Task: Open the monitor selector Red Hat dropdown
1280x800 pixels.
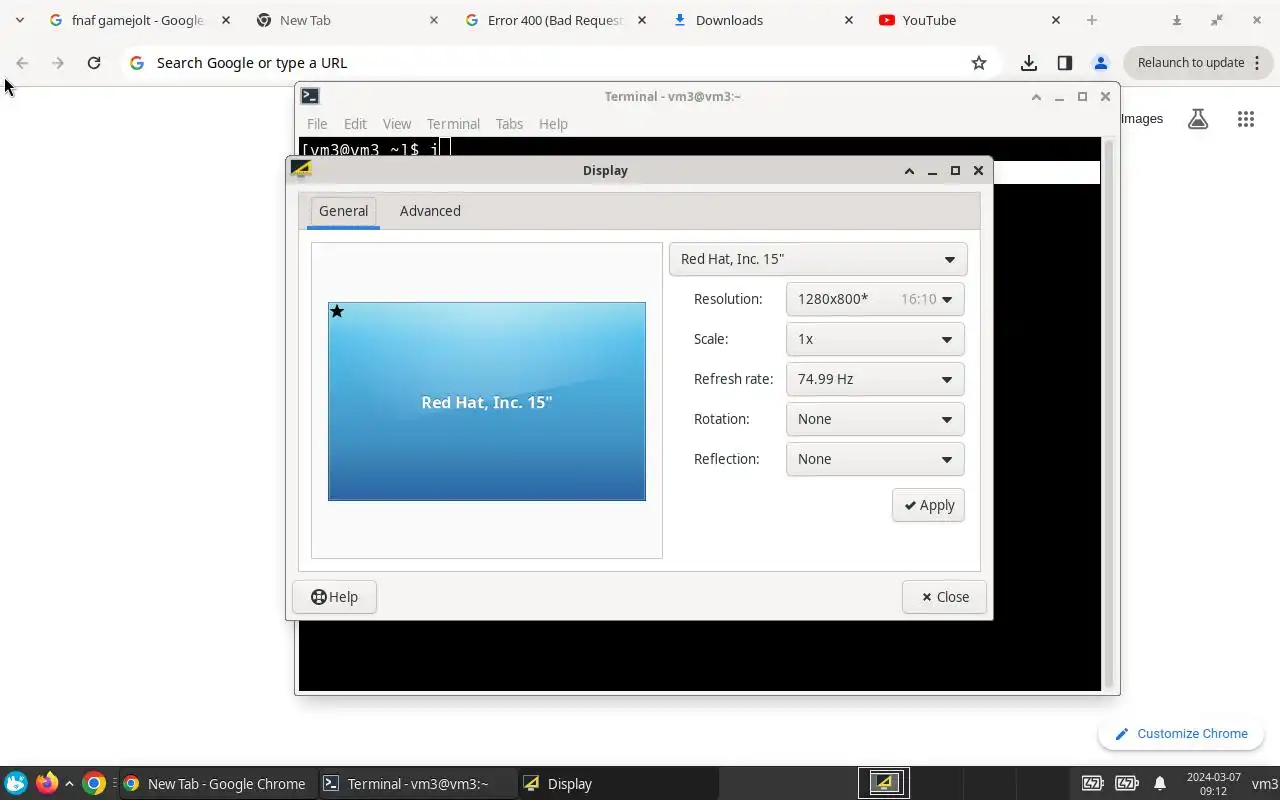Action: click(x=818, y=259)
